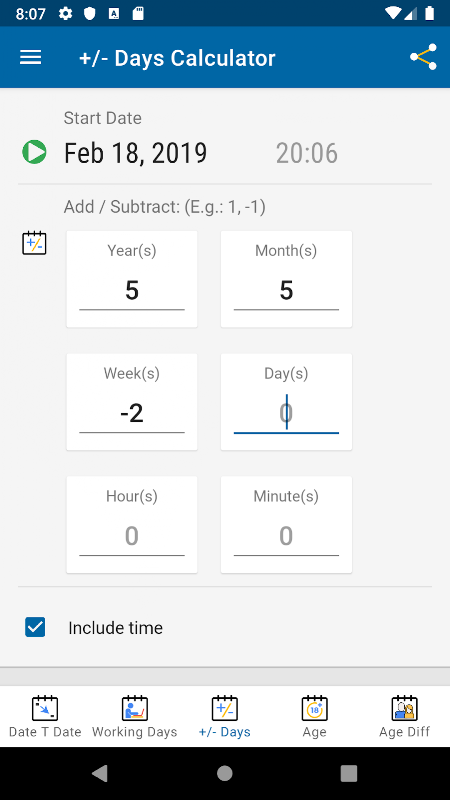Open the hamburger navigation menu
The width and height of the screenshot is (450, 800).
click(31, 58)
